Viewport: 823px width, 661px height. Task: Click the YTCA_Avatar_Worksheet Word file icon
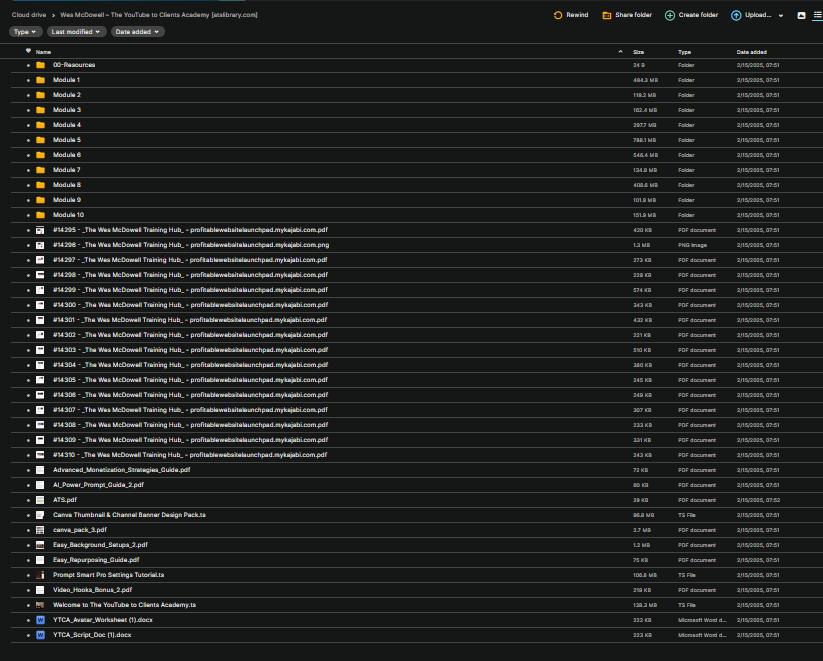click(x=40, y=620)
